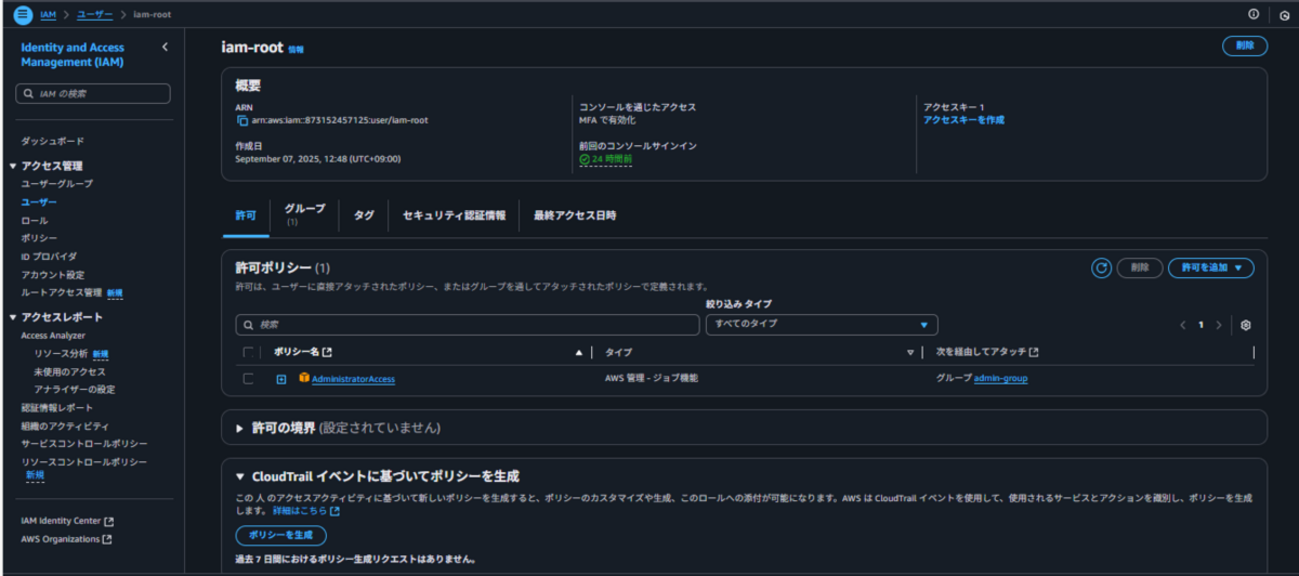Open アカウント設定 in the sidebar

click(53, 275)
